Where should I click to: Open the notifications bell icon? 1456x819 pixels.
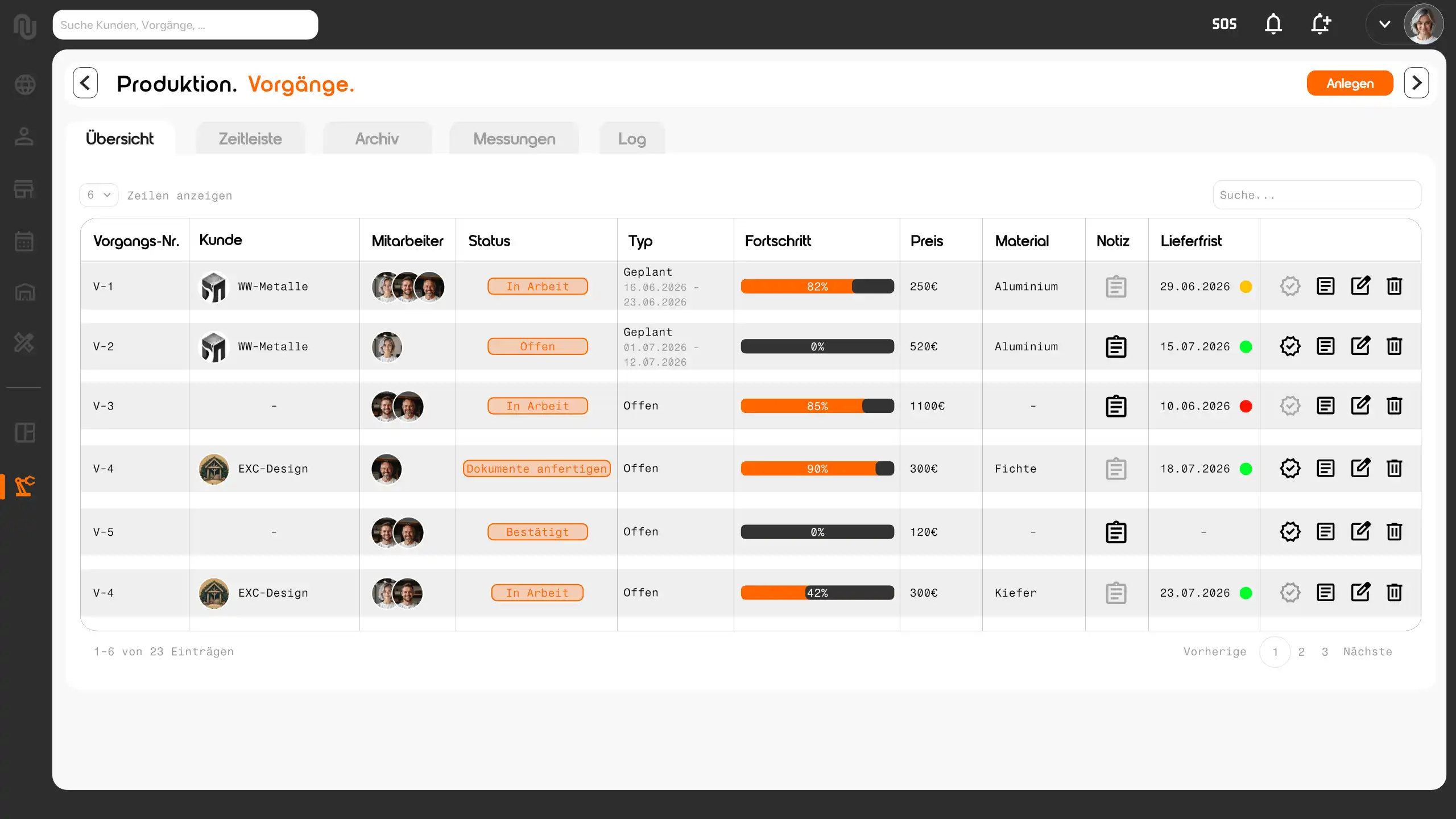pyautogui.click(x=1273, y=24)
